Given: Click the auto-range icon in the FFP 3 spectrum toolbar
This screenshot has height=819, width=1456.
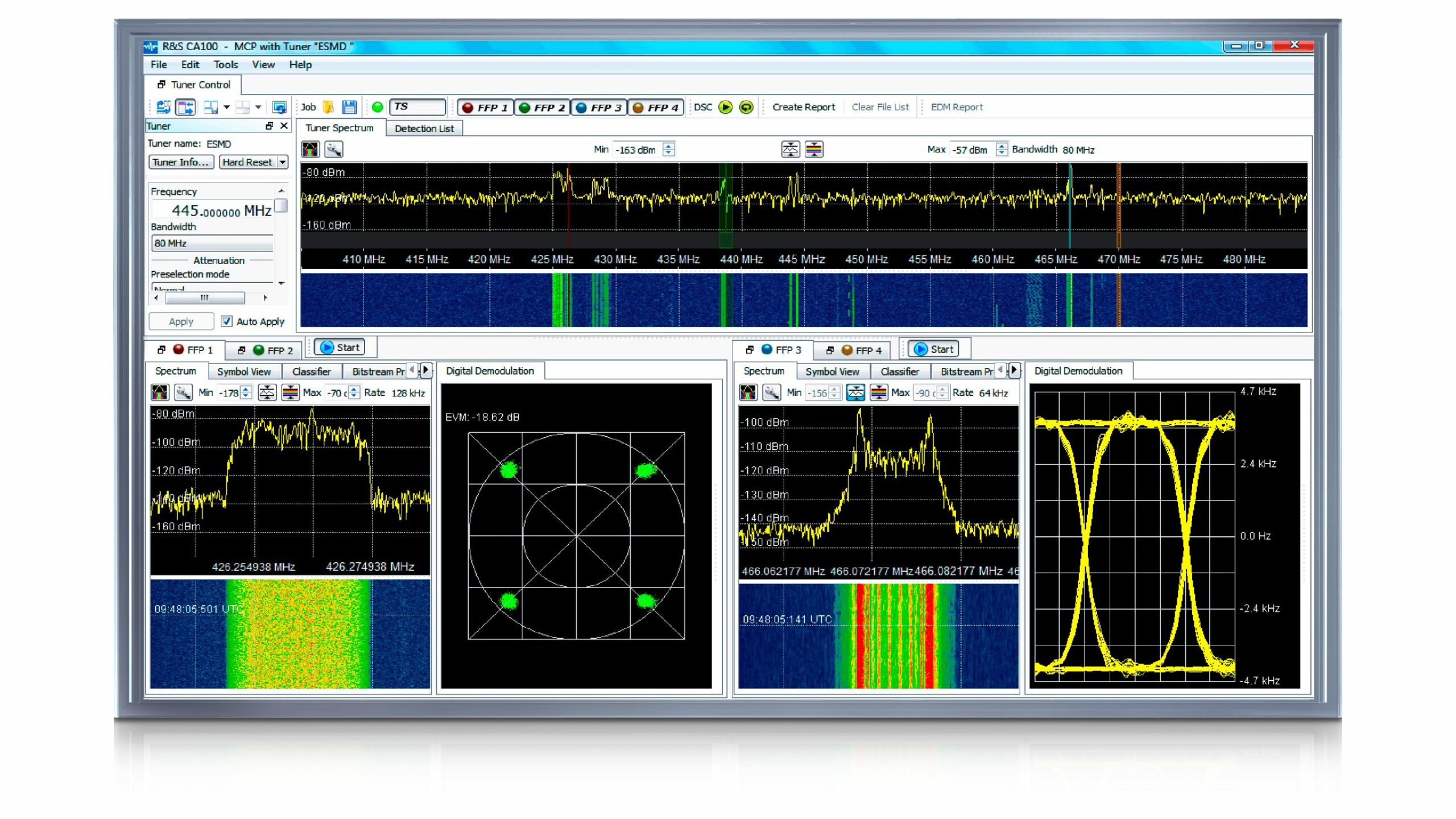Looking at the screenshot, I should point(855,392).
